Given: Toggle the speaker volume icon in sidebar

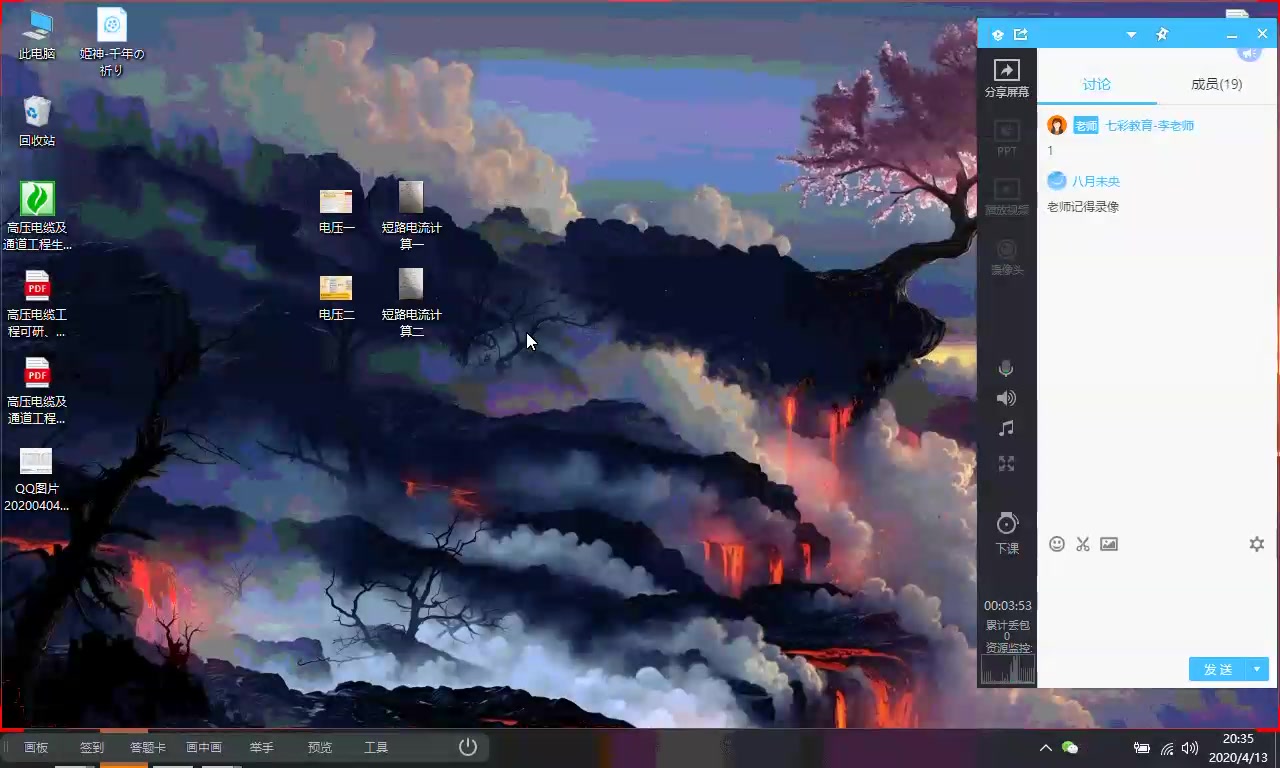Looking at the screenshot, I should tap(1006, 398).
